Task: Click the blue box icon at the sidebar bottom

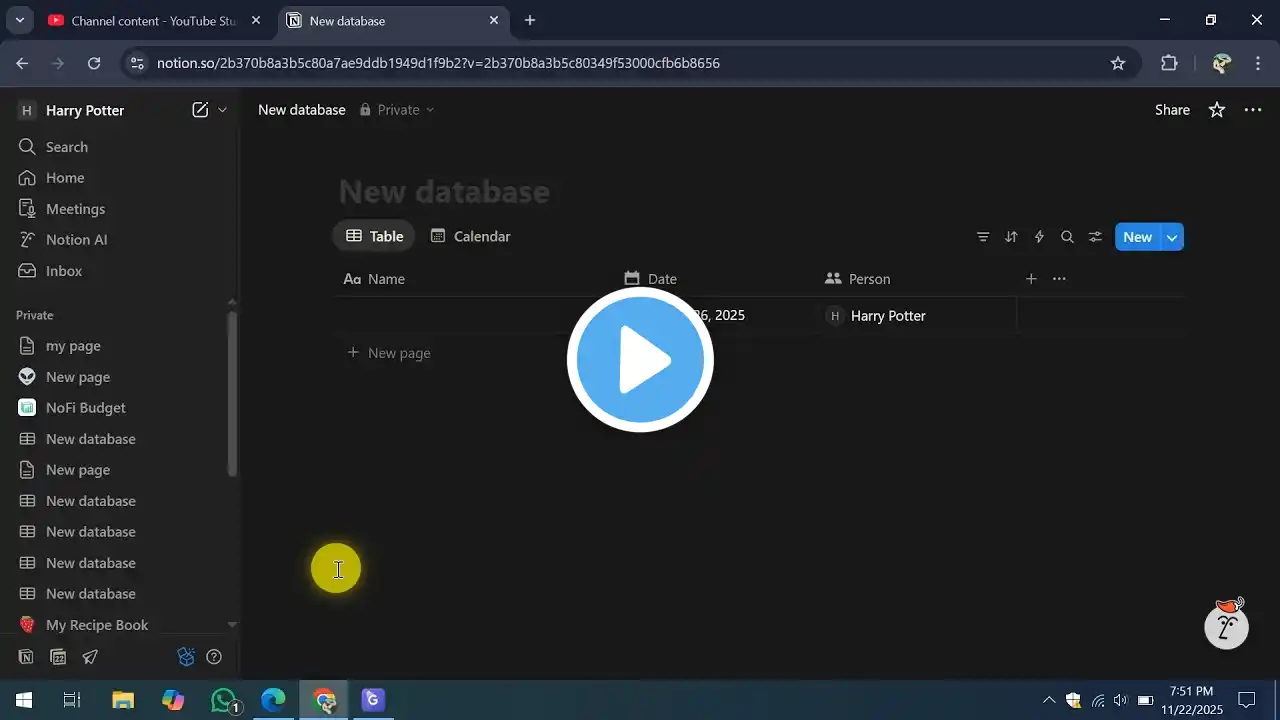Action: (186, 657)
